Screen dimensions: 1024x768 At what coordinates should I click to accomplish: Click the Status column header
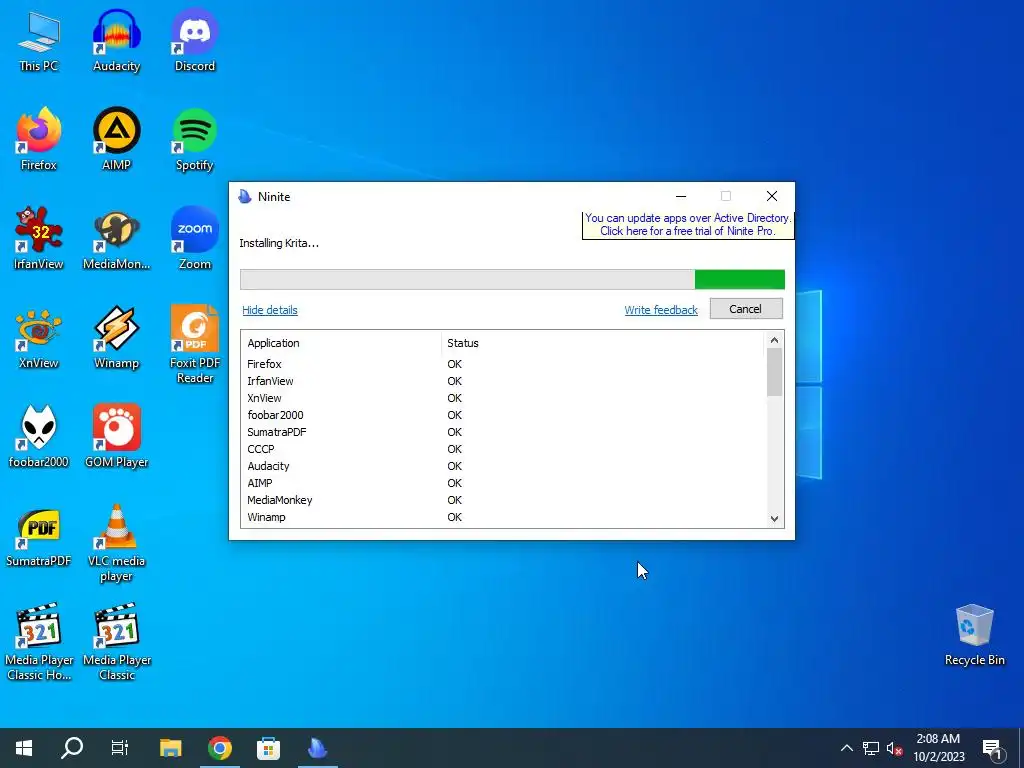(x=602, y=343)
